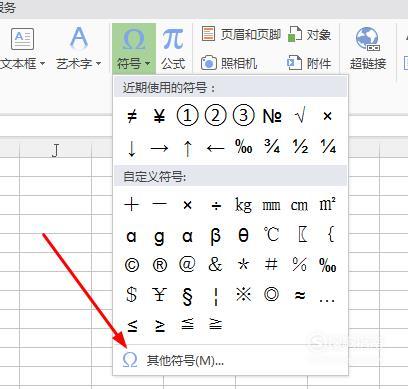This screenshot has width=408, height=389.
Task: Insert the θ theta symbol
Action: point(244,235)
